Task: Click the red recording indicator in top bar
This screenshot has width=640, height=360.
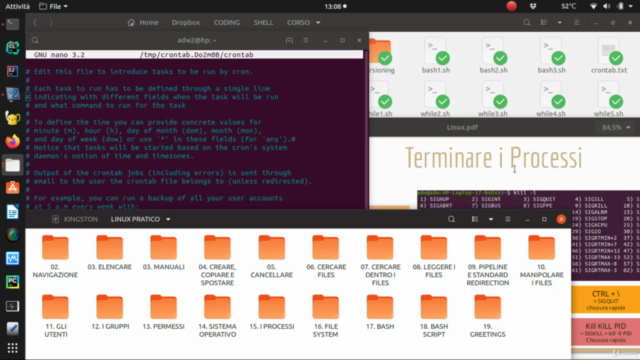Action: click(x=511, y=6)
